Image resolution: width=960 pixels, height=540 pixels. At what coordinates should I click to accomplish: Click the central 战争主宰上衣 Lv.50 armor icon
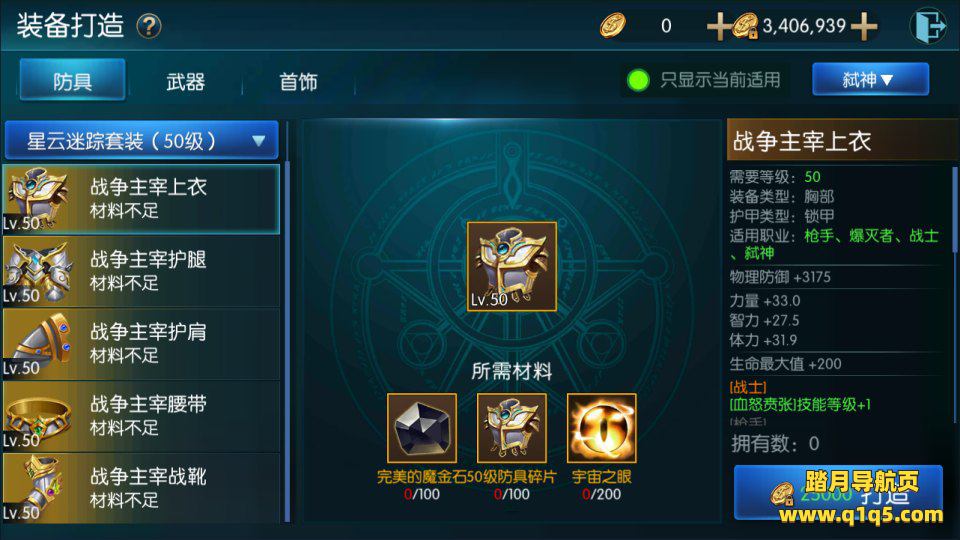512,266
